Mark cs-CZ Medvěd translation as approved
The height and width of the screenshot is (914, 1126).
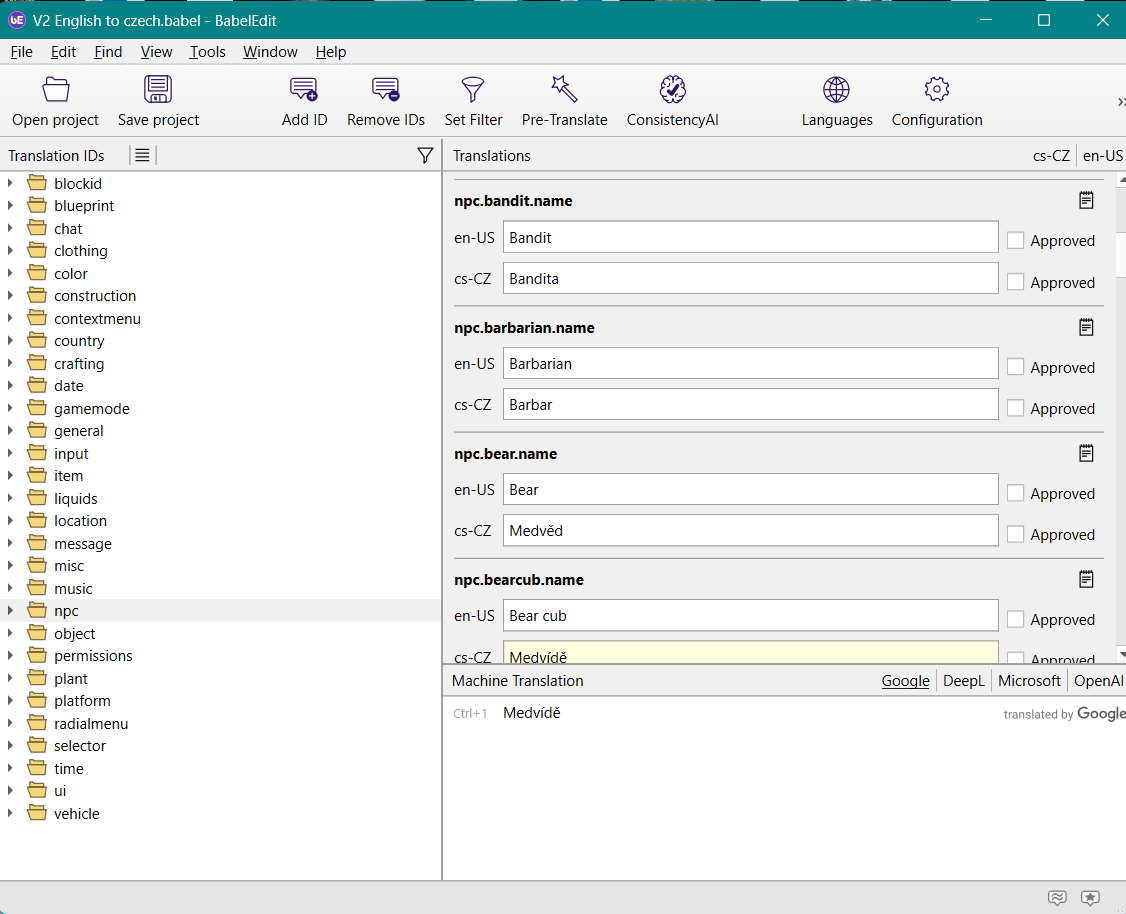(x=1016, y=535)
